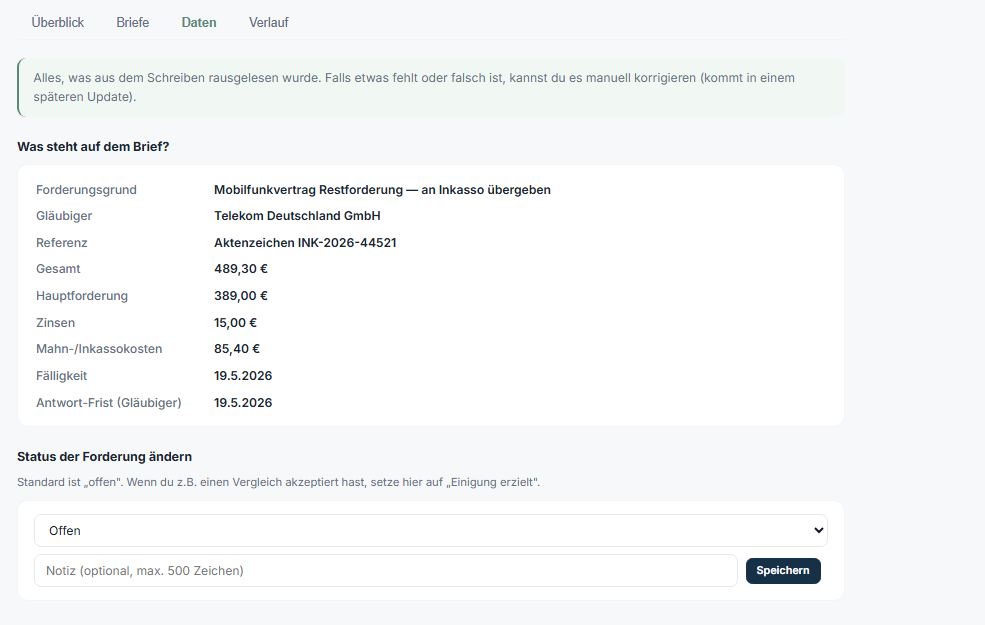The height and width of the screenshot is (625, 985).
Task: Select the creditor name Telekom Deutschland GmbH
Action: [297, 215]
